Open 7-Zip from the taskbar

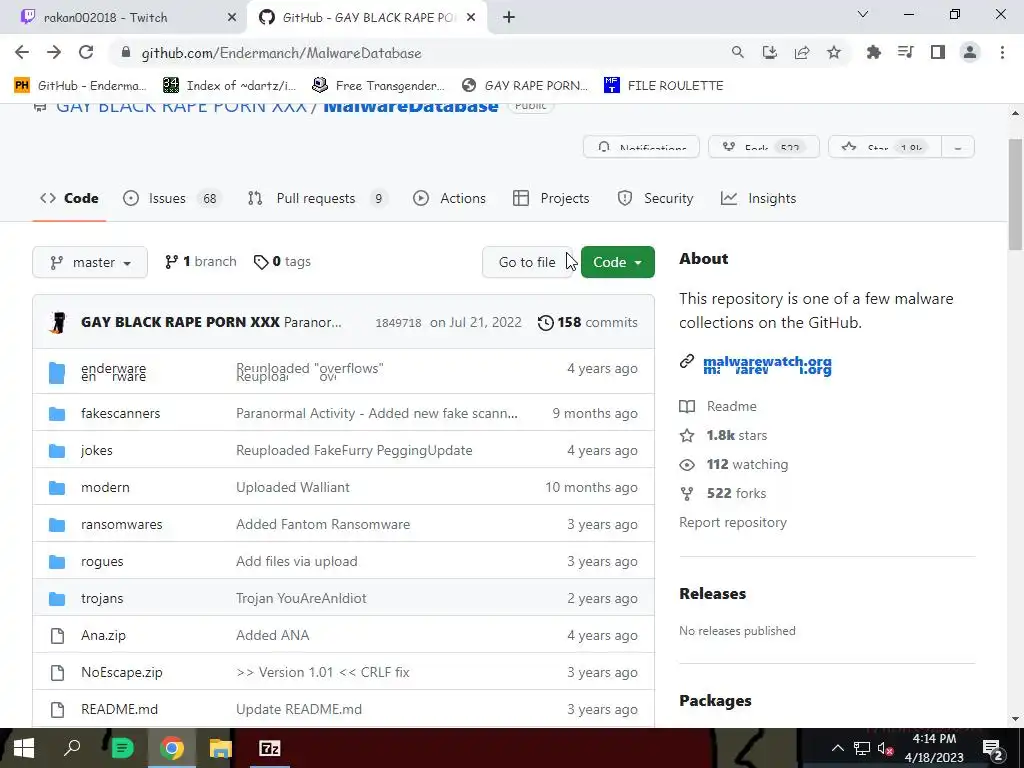pos(270,748)
